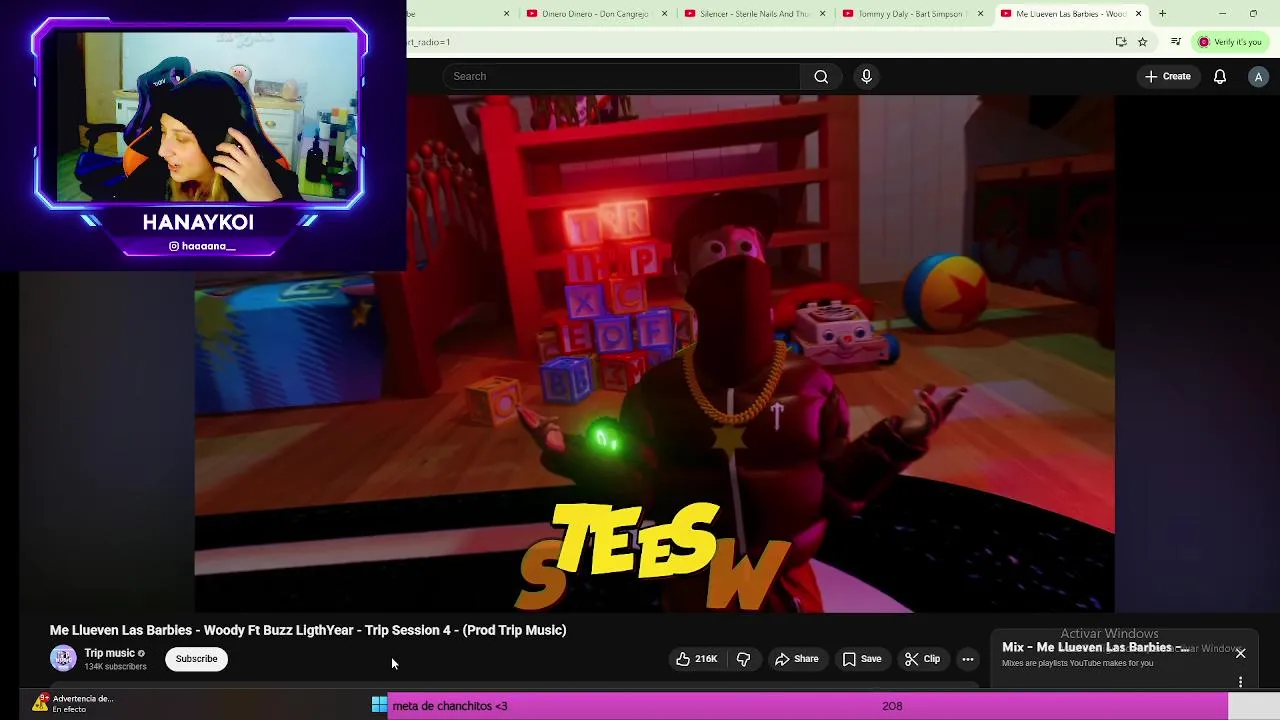The image size is (1280, 720).
Task: Activate voice search microphone icon
Action: pyautogui.click(x=866, y=76)
